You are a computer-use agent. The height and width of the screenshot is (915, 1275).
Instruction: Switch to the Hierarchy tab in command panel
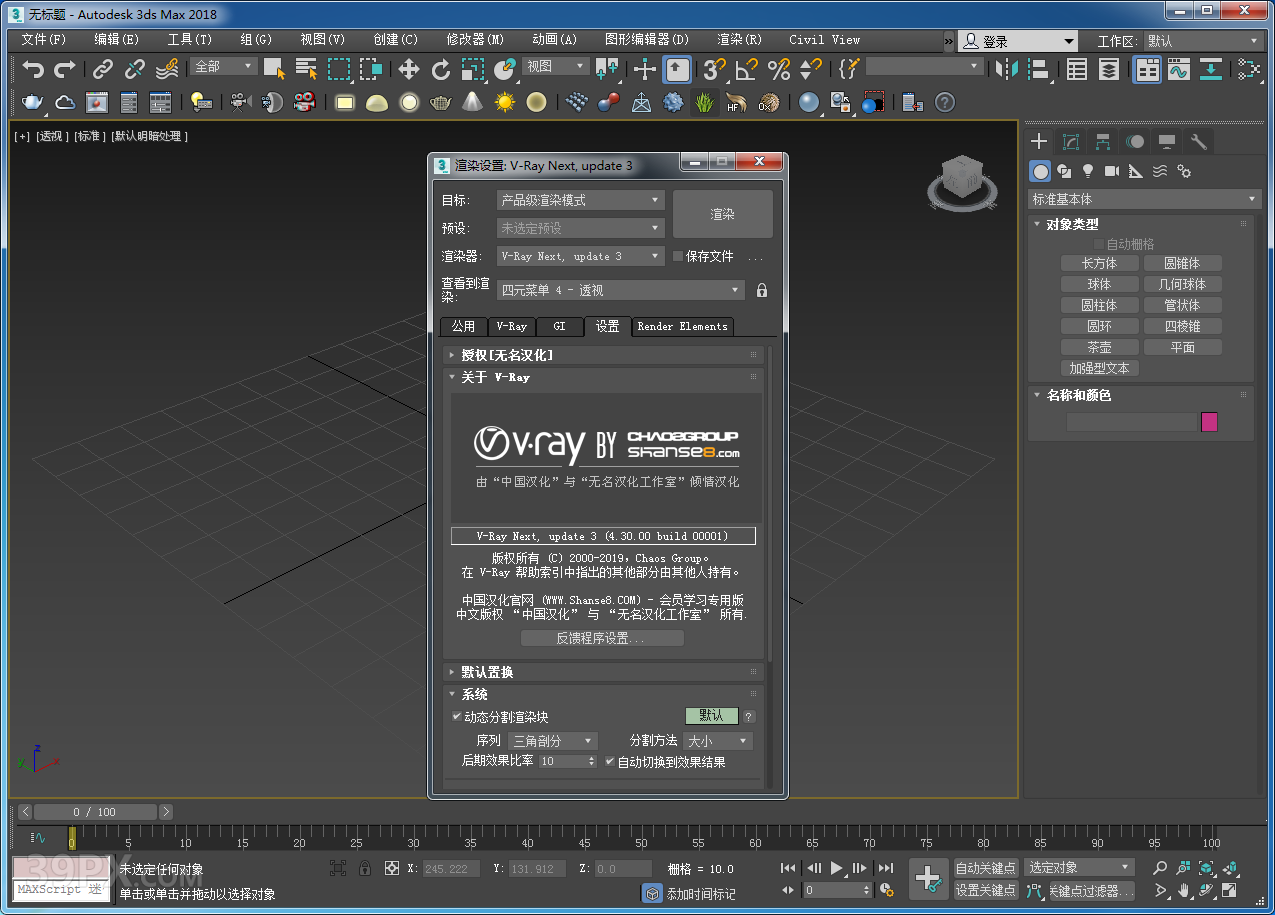click(x=1103, y=142)
